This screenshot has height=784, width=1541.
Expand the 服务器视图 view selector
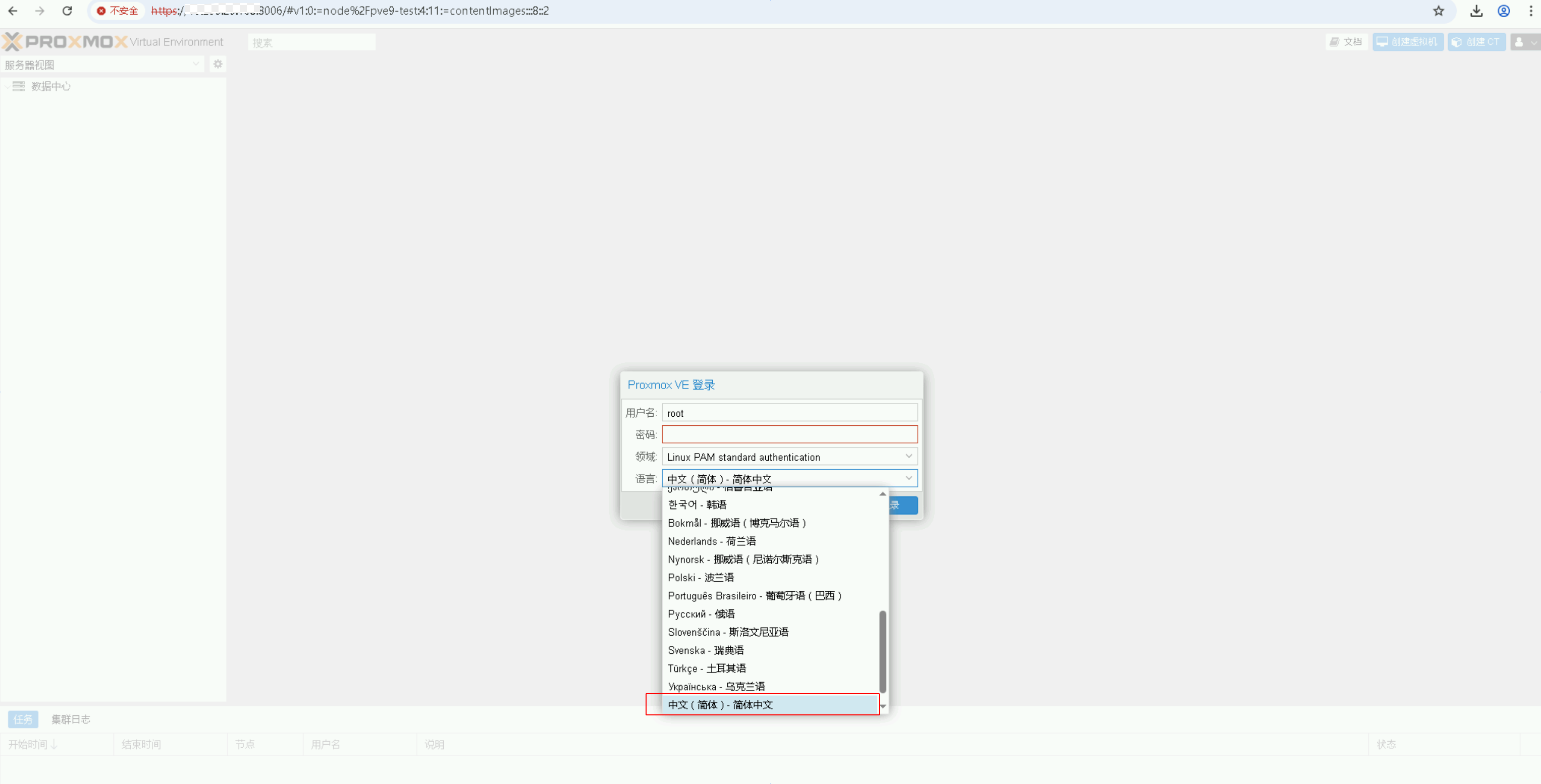click(101, 65)
